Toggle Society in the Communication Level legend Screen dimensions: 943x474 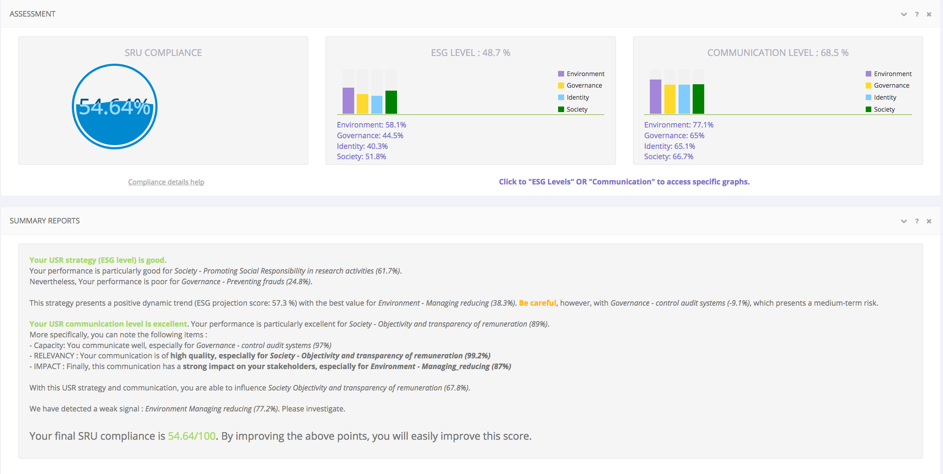click(x=884, y=109)
